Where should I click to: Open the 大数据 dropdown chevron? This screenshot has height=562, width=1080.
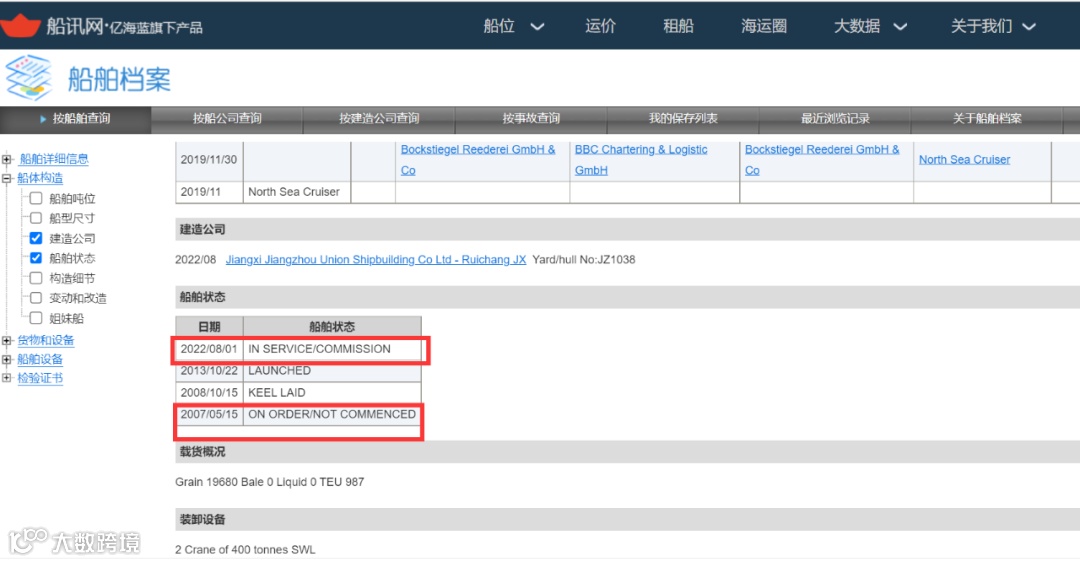900,27
